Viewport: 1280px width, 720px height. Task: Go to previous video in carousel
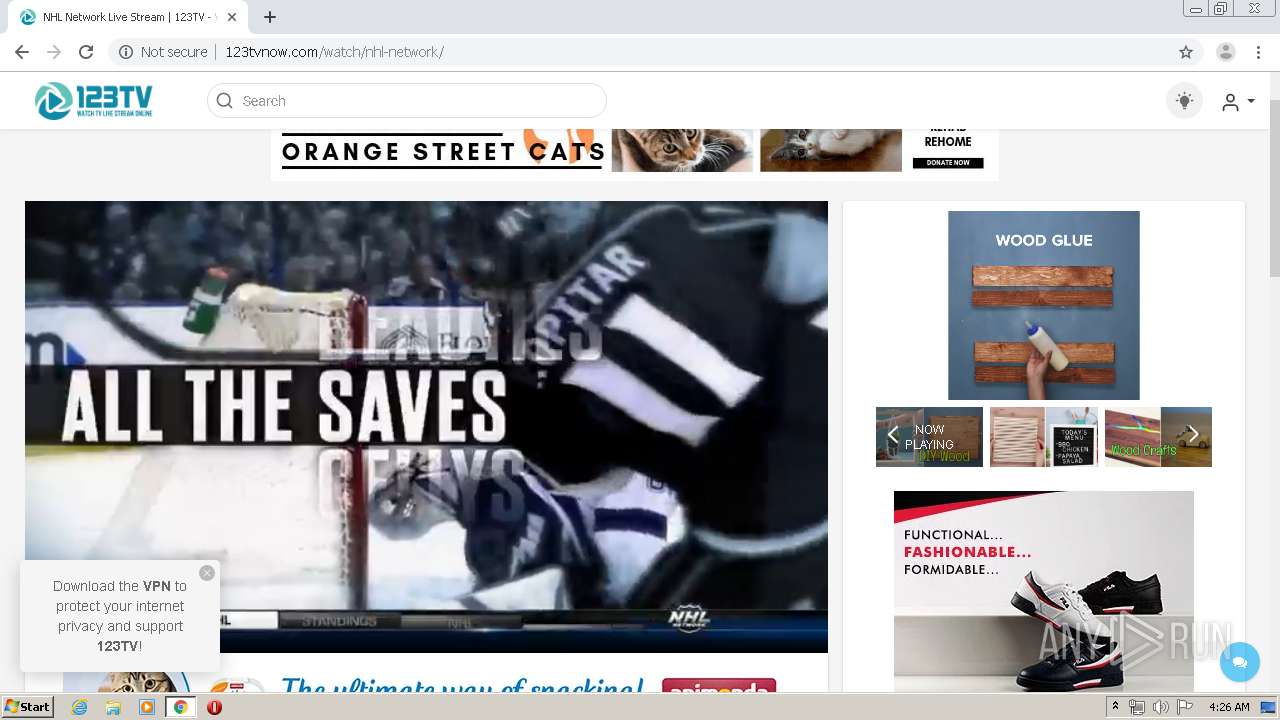[x=893, y=435]
